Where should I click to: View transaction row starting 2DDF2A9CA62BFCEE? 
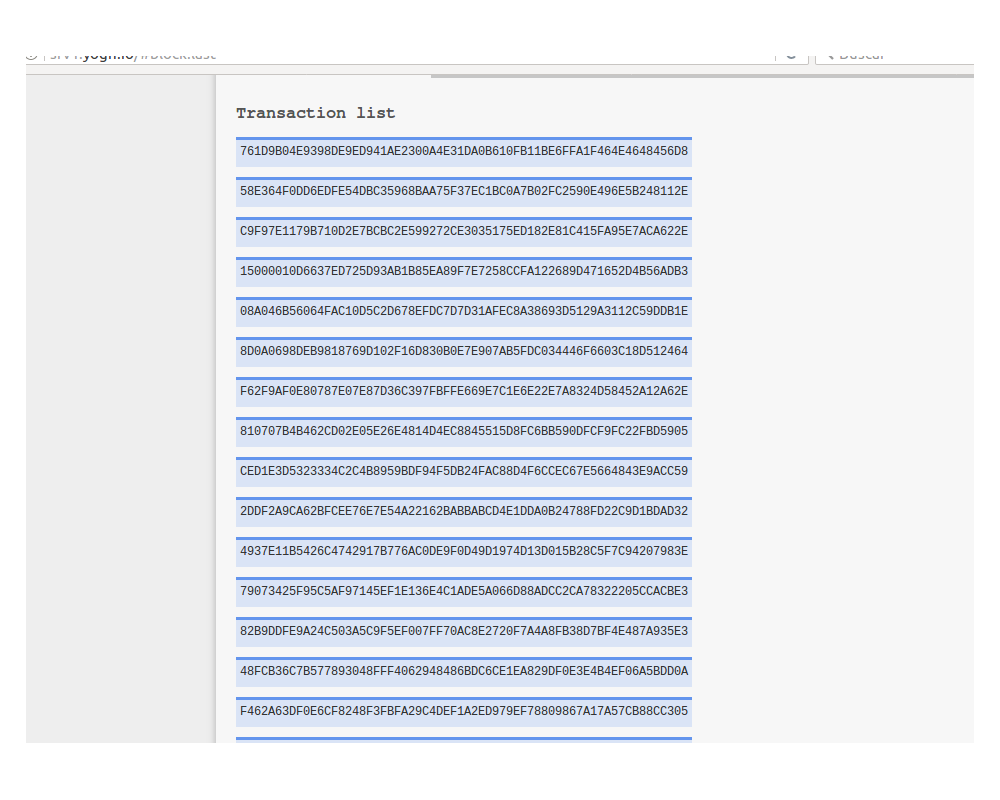click(x=464, y=512)
